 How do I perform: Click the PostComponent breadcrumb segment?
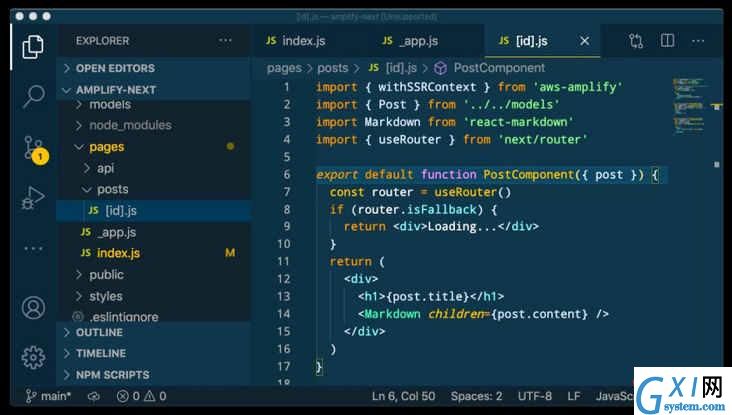point(499,68)
